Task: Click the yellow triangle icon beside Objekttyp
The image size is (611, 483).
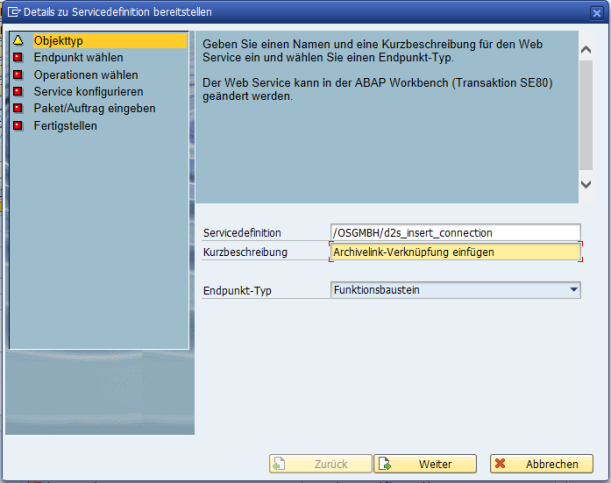Action: coord(18,41)
